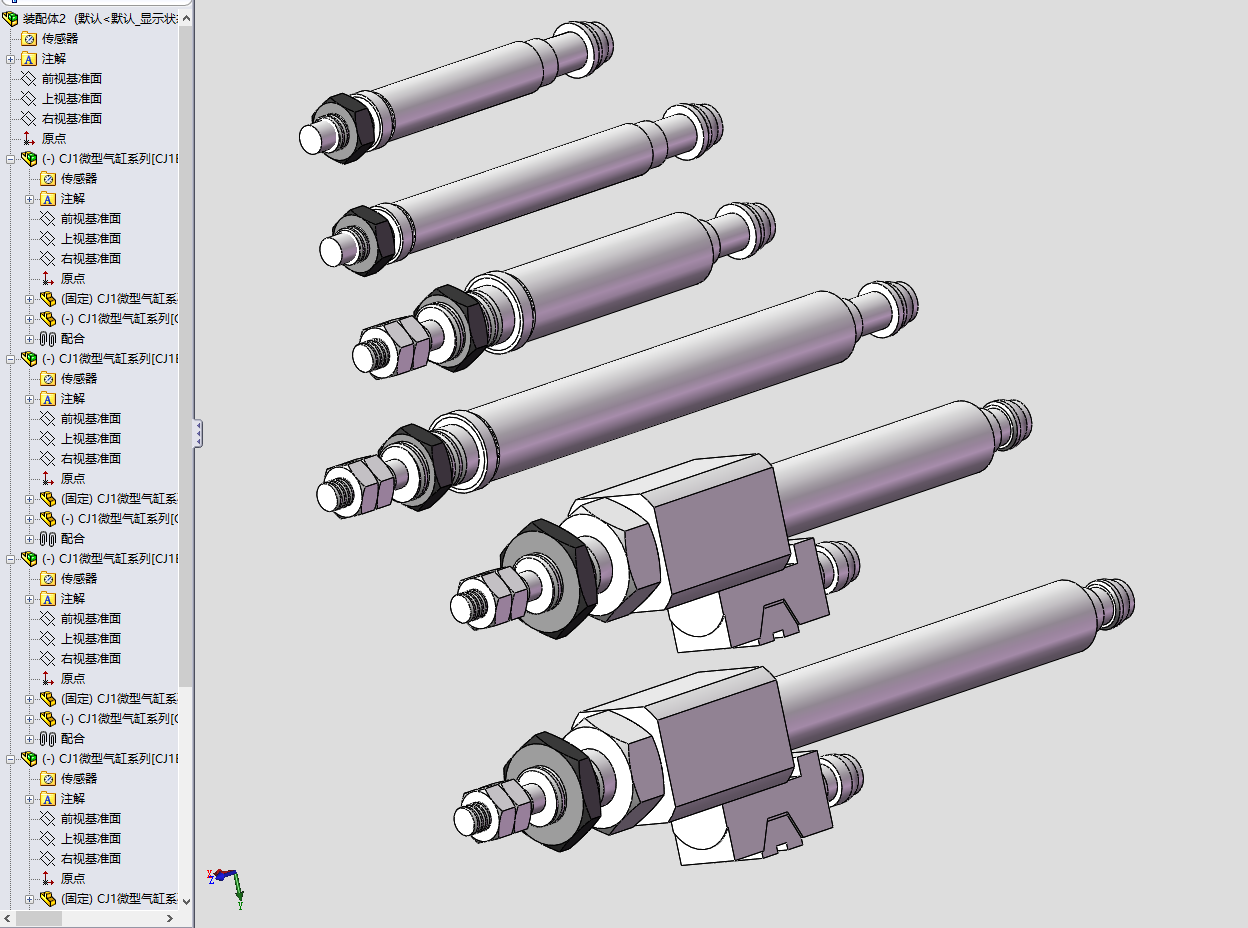
Task: Click 配合 mates icon in third sub-assembly
Action: coord(47,738)
